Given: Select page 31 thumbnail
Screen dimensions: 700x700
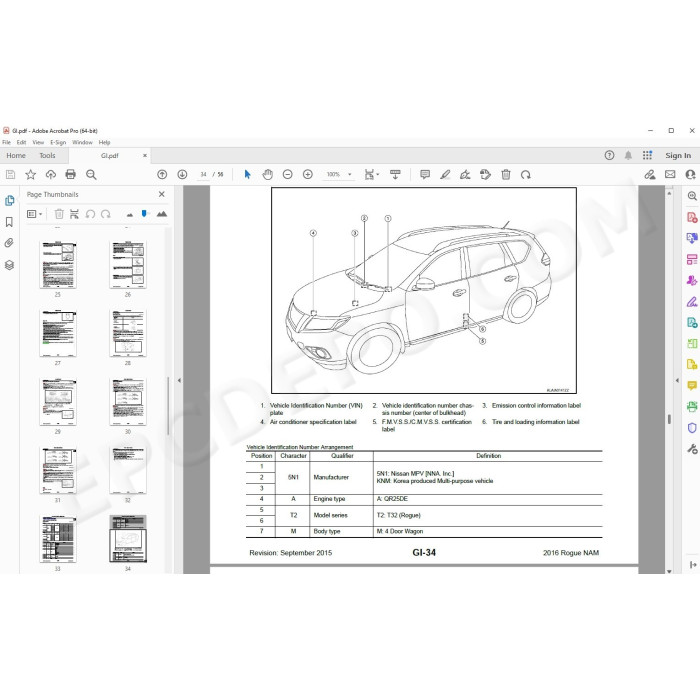Looking at the screenshot, I should pyautogui.click(x=58, y=471).
